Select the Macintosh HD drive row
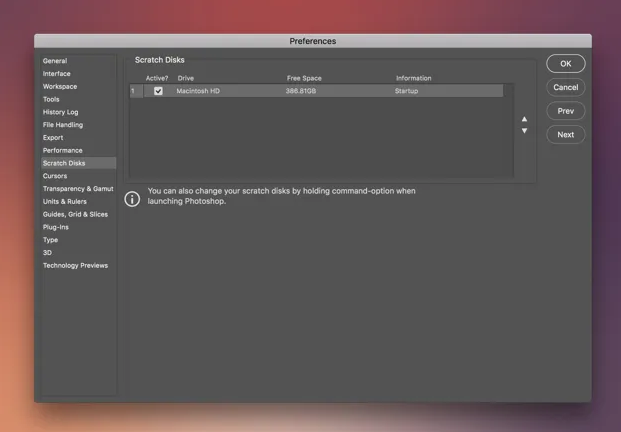This screenshot has height=432, width=621. tap(300, 91)
